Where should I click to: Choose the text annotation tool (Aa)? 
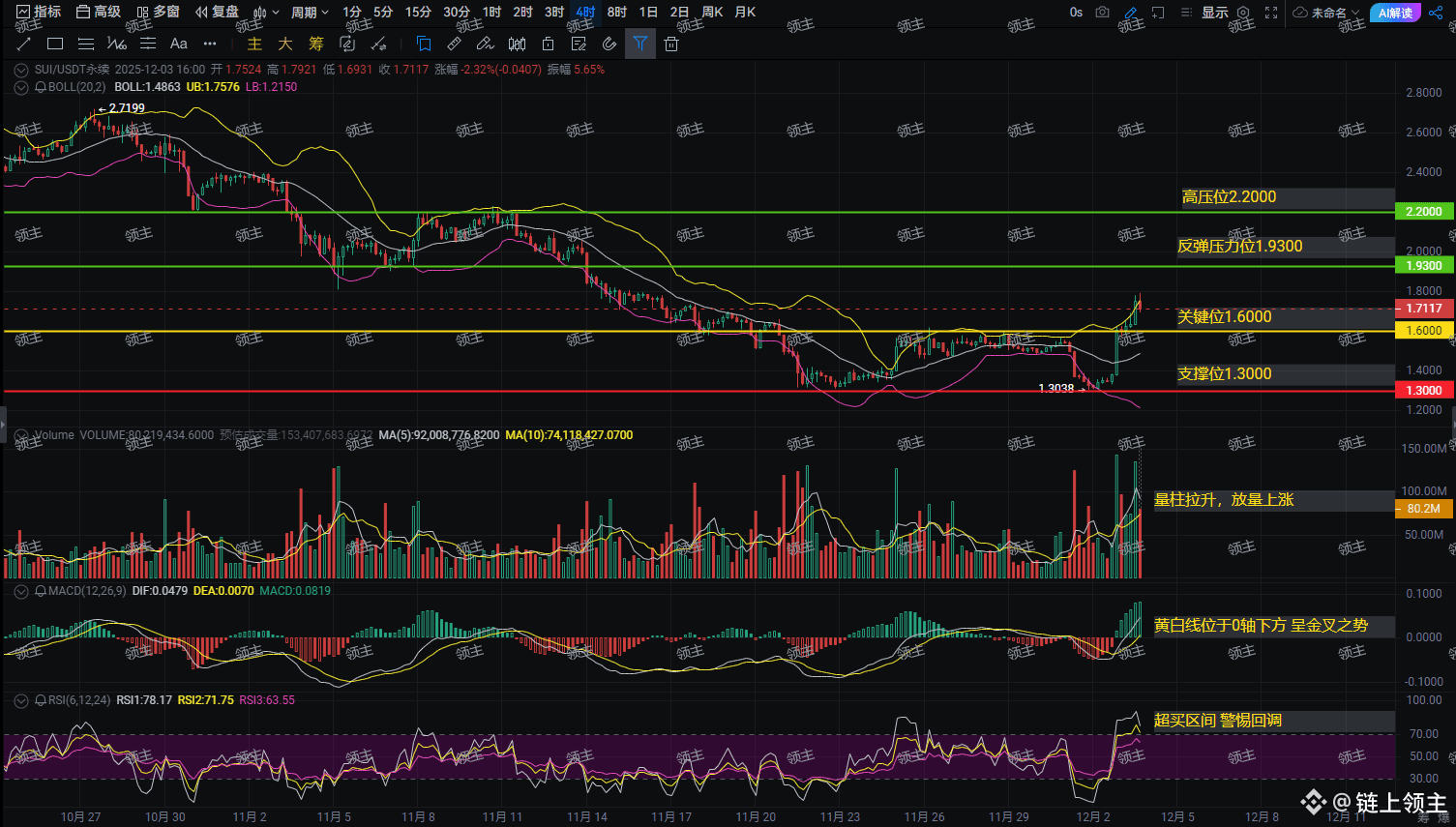pos(179,44)
